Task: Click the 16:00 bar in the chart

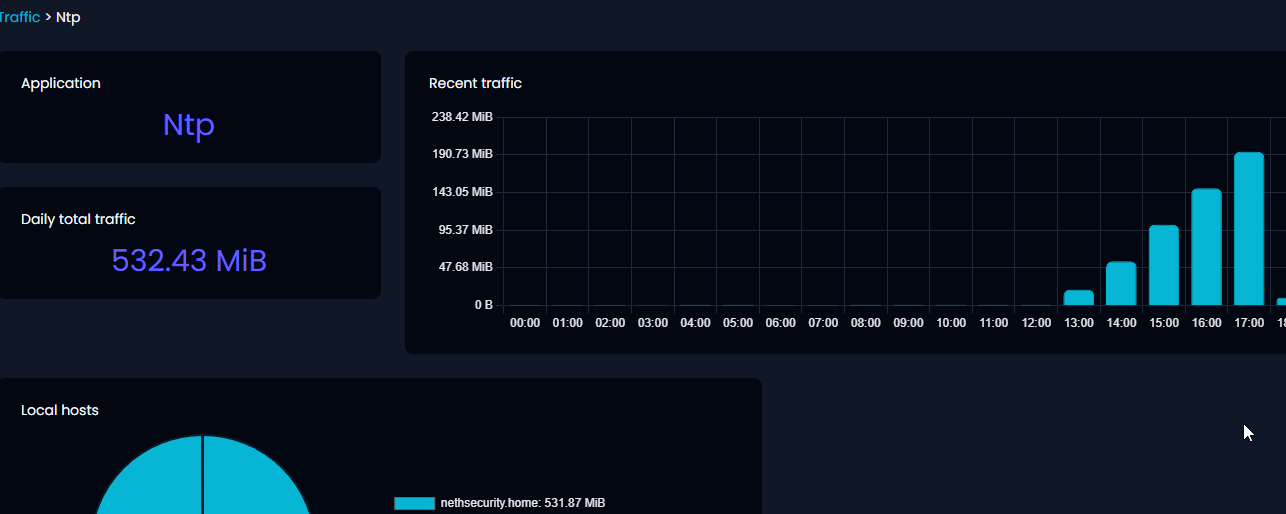Action: 1206,247
